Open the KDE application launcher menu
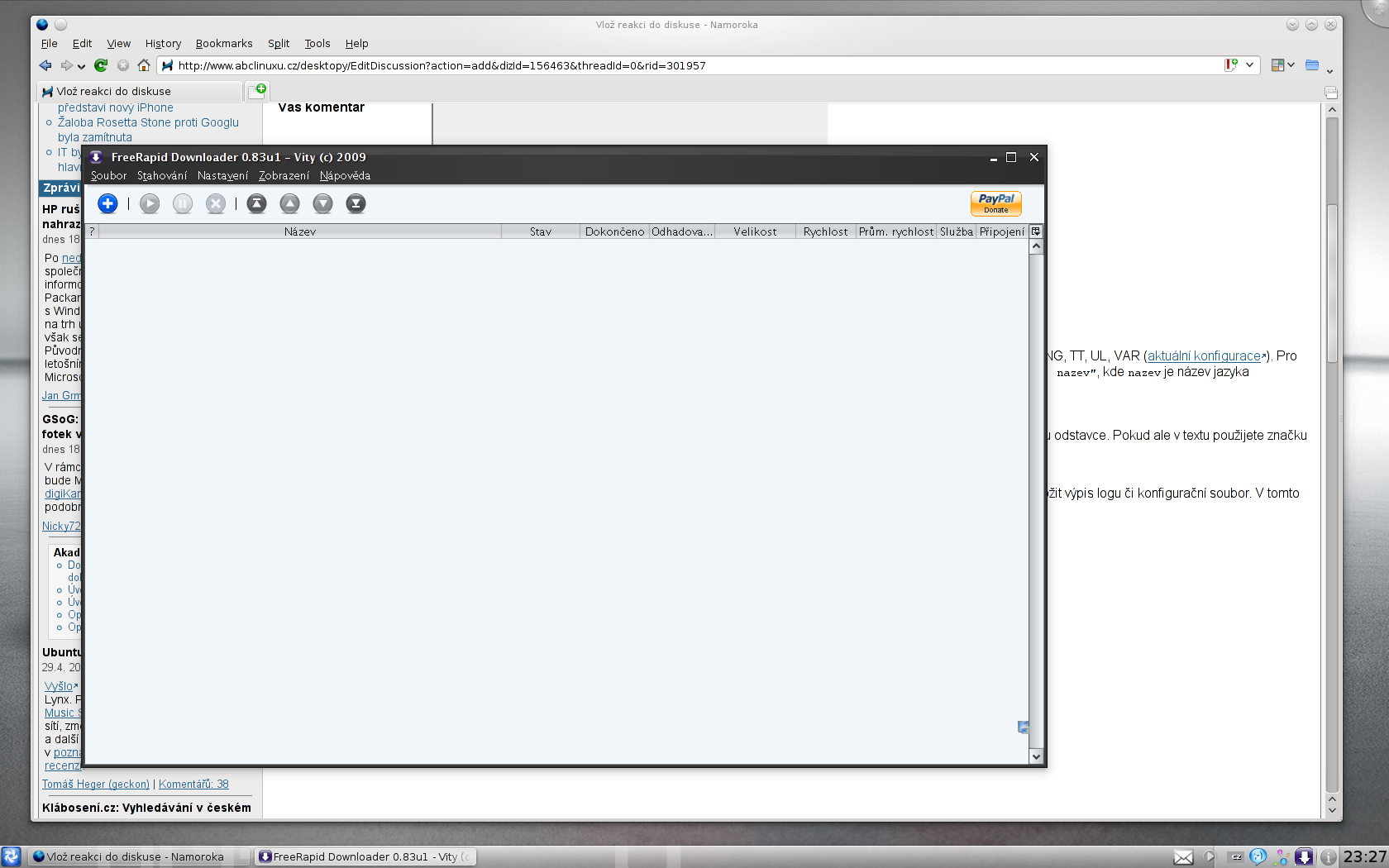1389x868 pixels. [11, 856]
